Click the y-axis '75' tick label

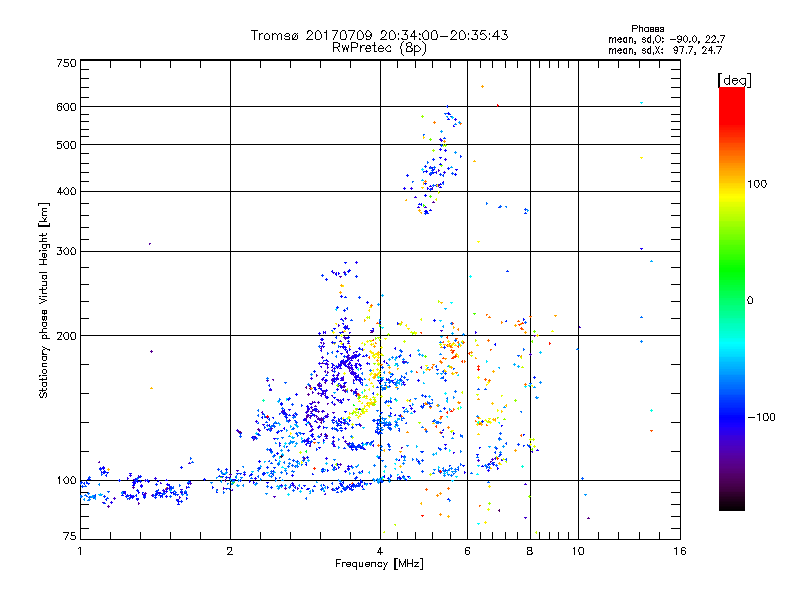pos(70,536)
